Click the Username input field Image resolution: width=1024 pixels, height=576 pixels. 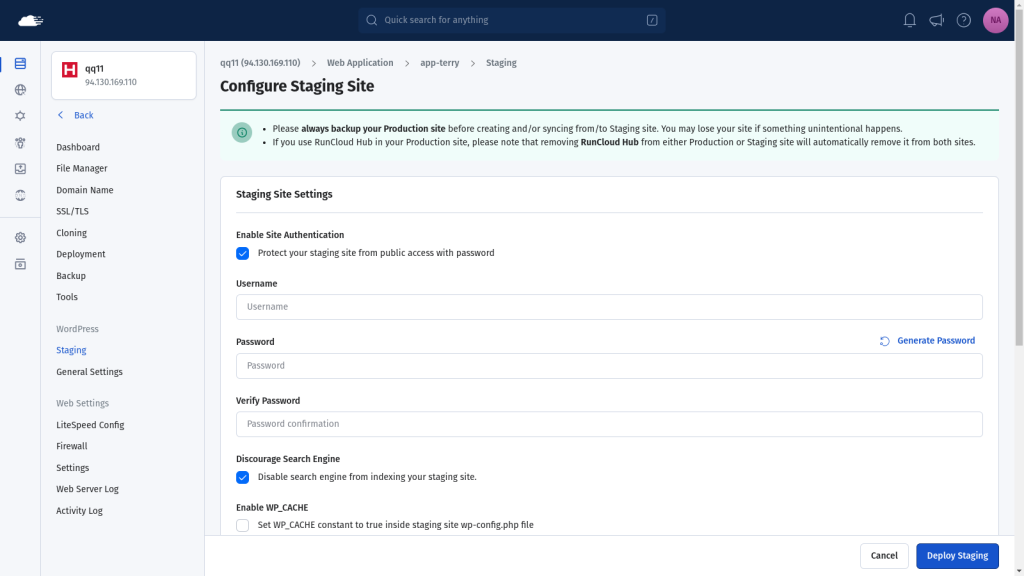pos(609,307)
